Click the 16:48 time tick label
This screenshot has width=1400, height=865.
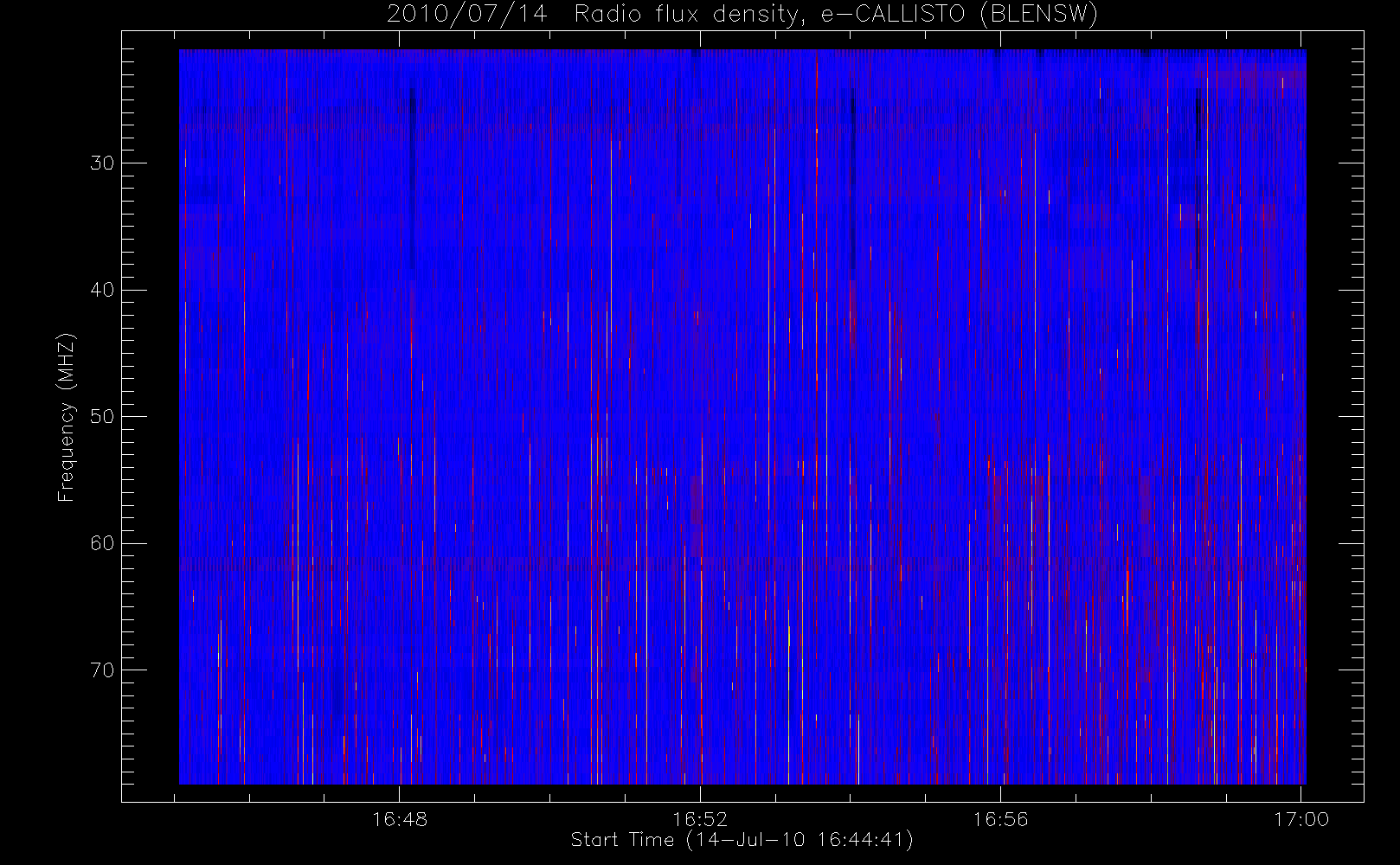[x=400, y=818]
